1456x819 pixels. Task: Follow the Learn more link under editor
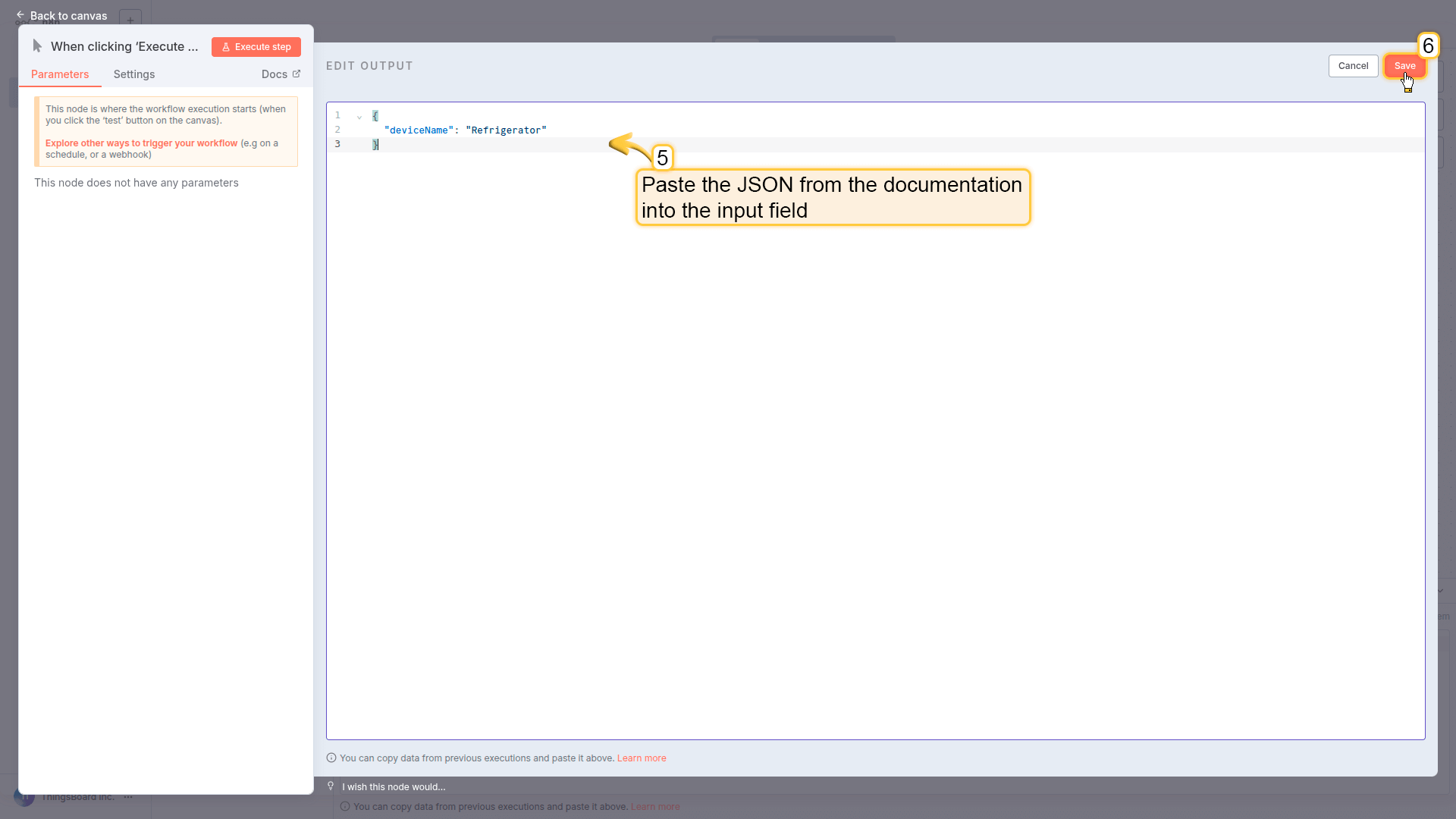pos(642,758)
